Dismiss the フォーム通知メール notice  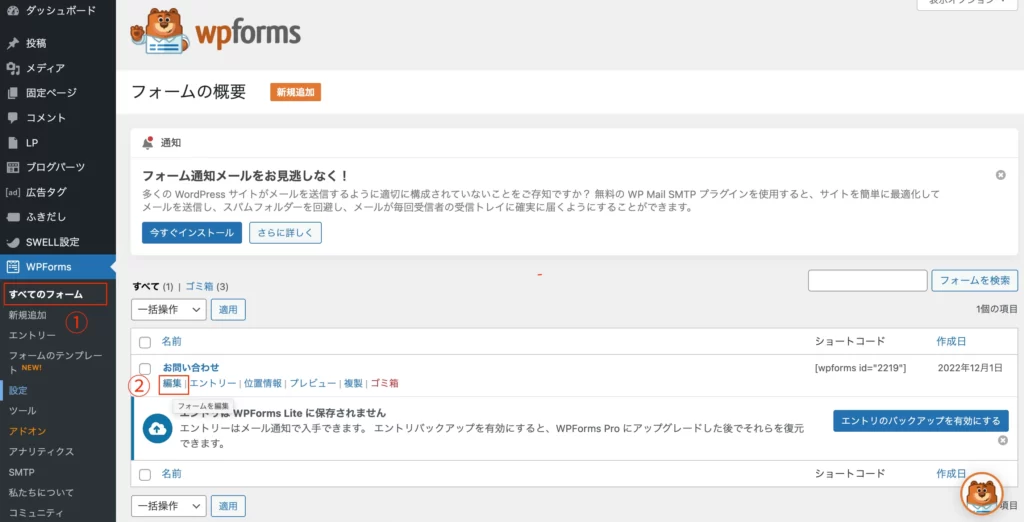pos(1000,175)
